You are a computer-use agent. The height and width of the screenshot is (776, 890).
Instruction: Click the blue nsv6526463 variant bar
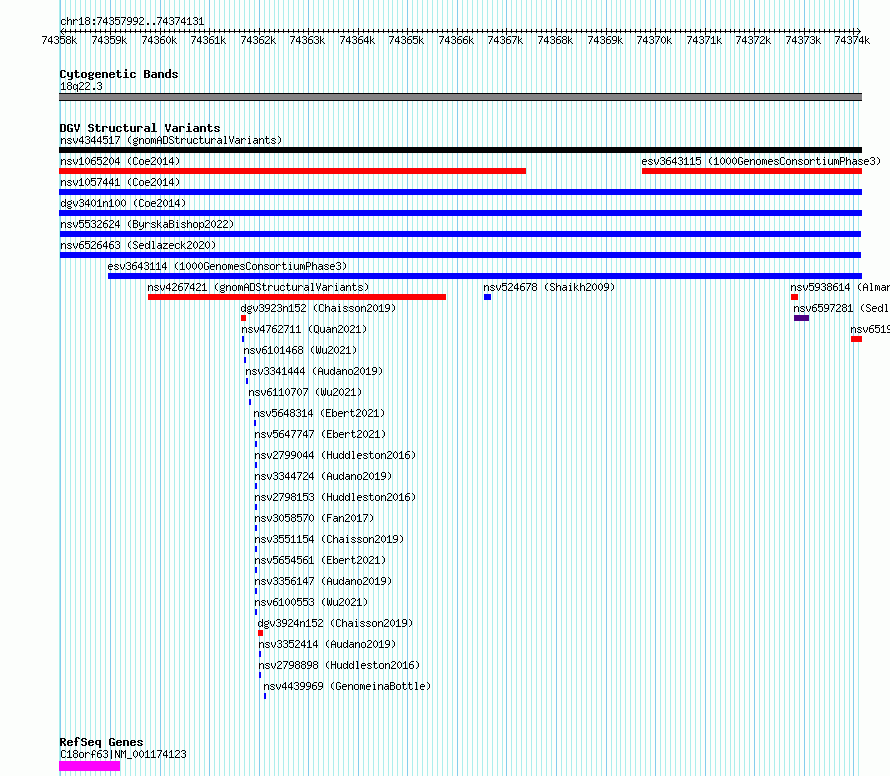[x=460, y=255]
